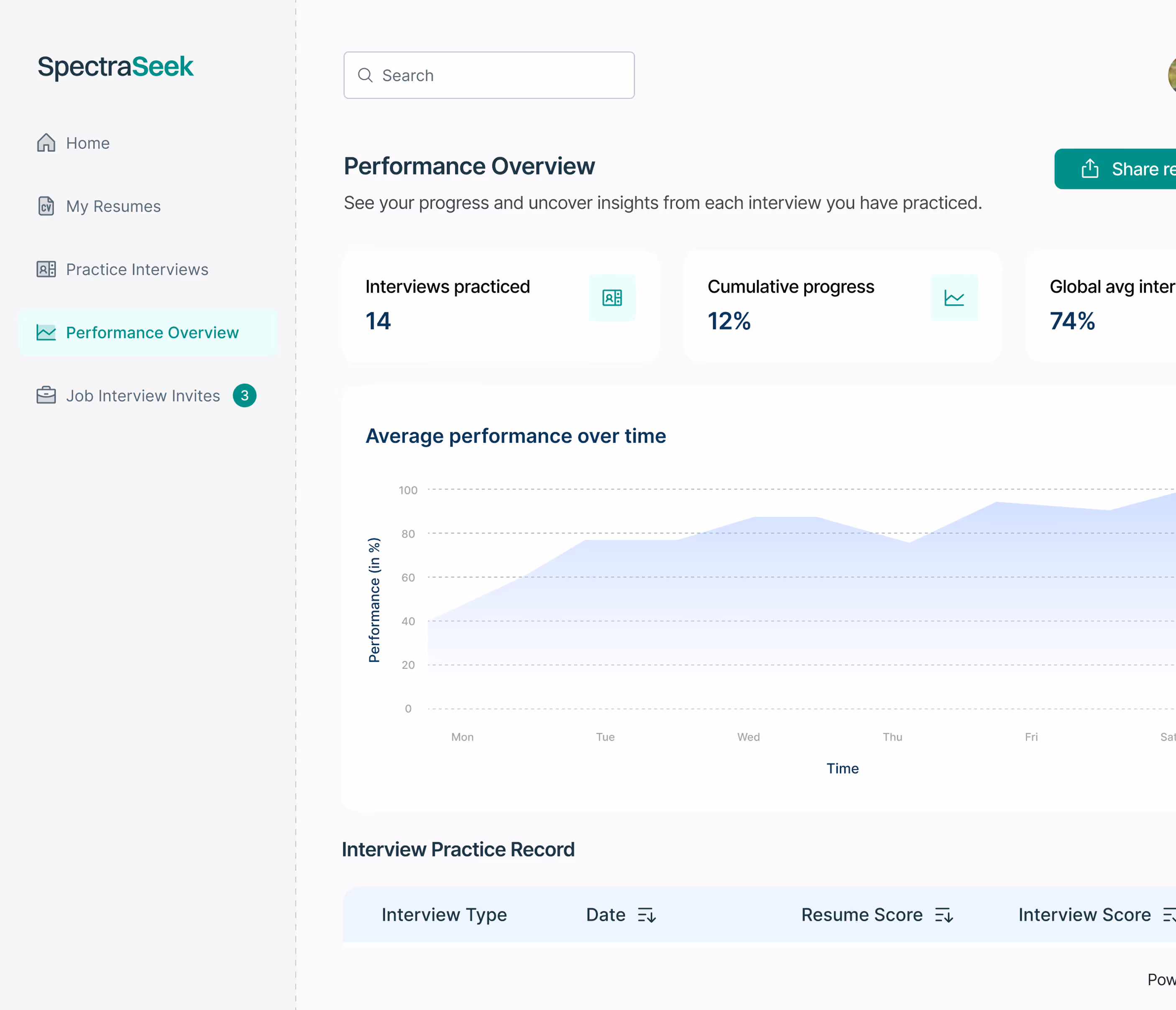The height and width of the screenshot is (1010, 1176).
Task: Click the Thu label on chart axis
Action: click(x=892, y=737)
